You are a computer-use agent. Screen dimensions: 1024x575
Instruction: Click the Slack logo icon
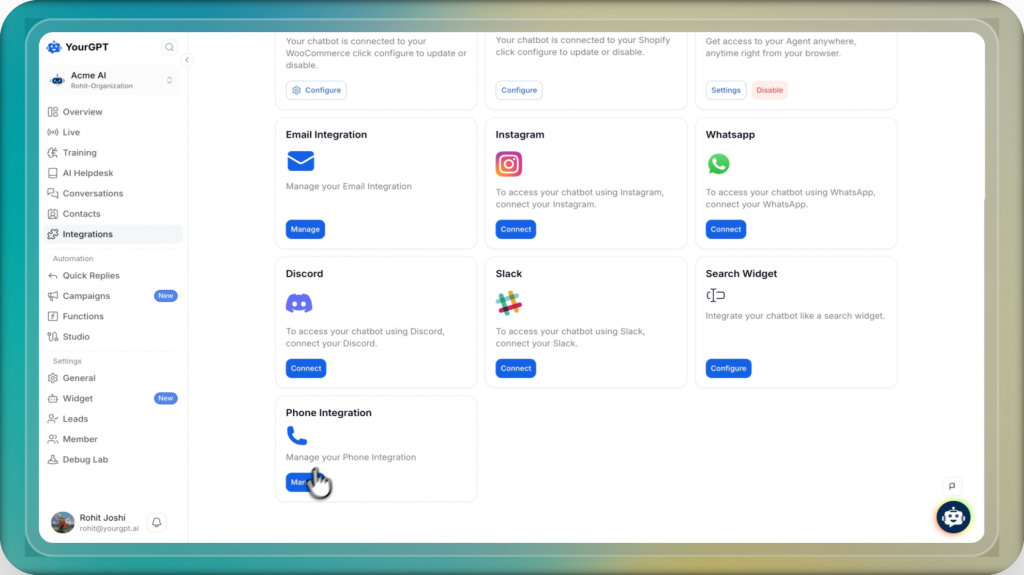tap(509, 303)
